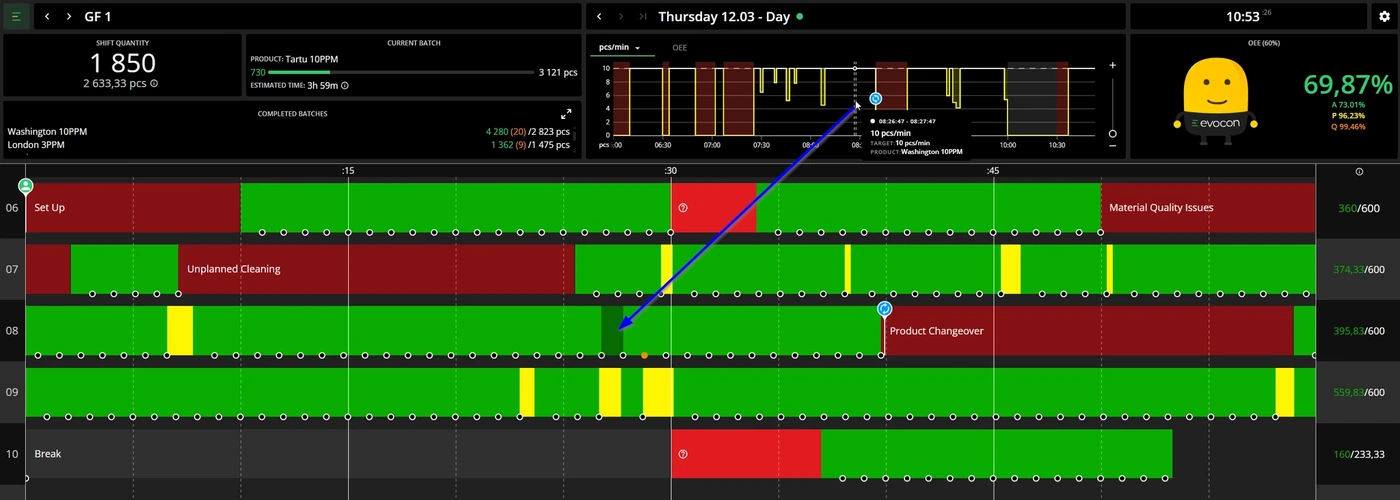Viewport: 1400px width, 500px height.
Task: Click orange dot marker in hour 08 row
Action: tap(644, 355)
